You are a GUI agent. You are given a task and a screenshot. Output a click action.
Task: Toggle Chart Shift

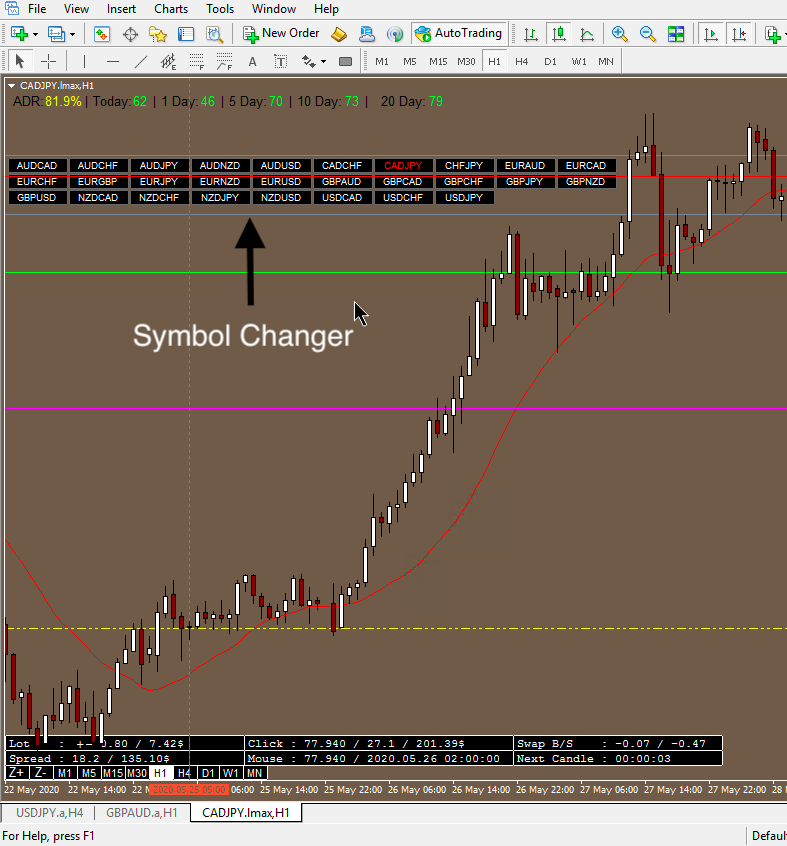pyautogui.click(x=739, y=34)
